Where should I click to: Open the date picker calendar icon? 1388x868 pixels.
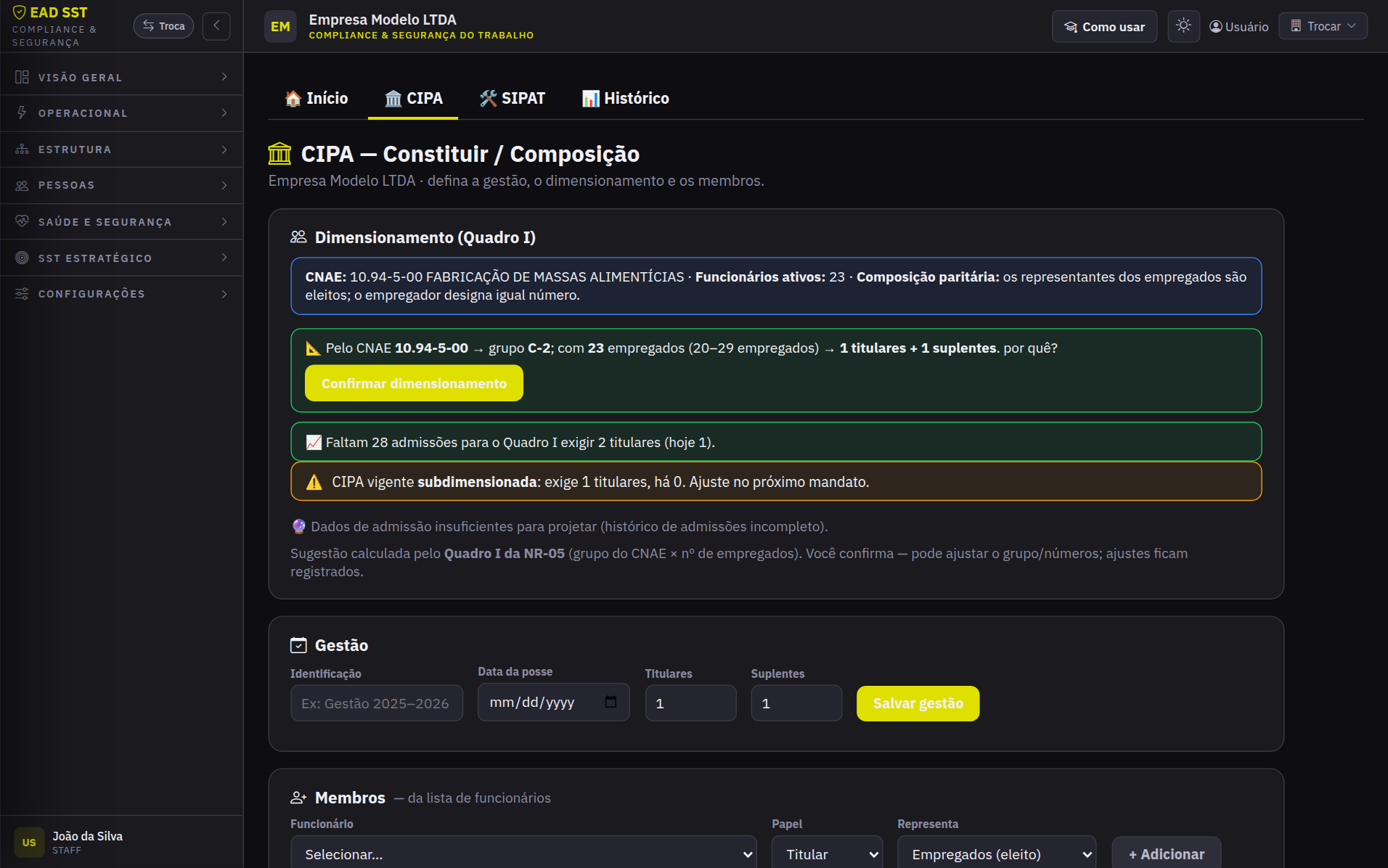point(611,702)
